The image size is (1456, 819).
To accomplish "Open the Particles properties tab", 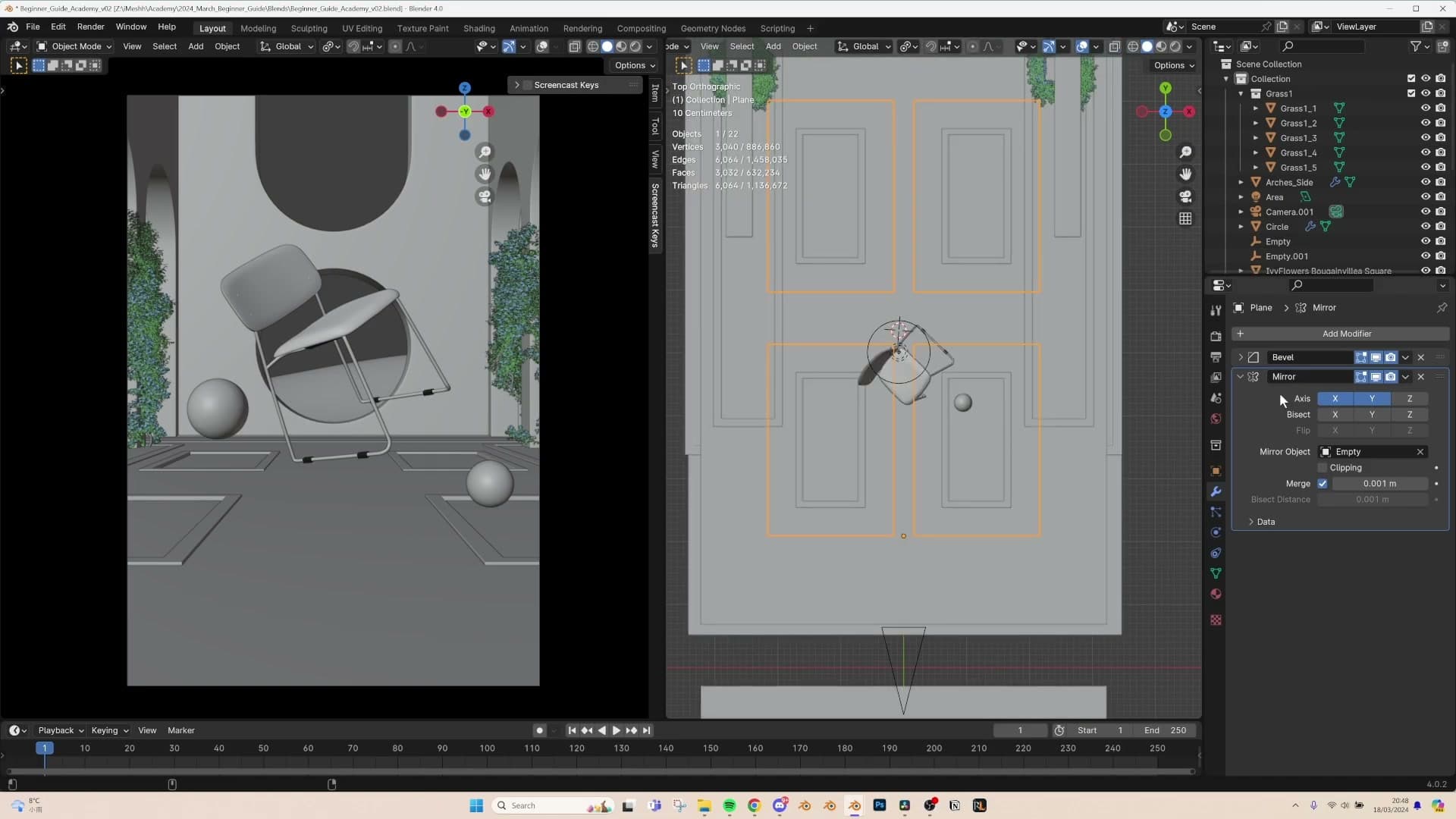I will (x=1216, y=512).
